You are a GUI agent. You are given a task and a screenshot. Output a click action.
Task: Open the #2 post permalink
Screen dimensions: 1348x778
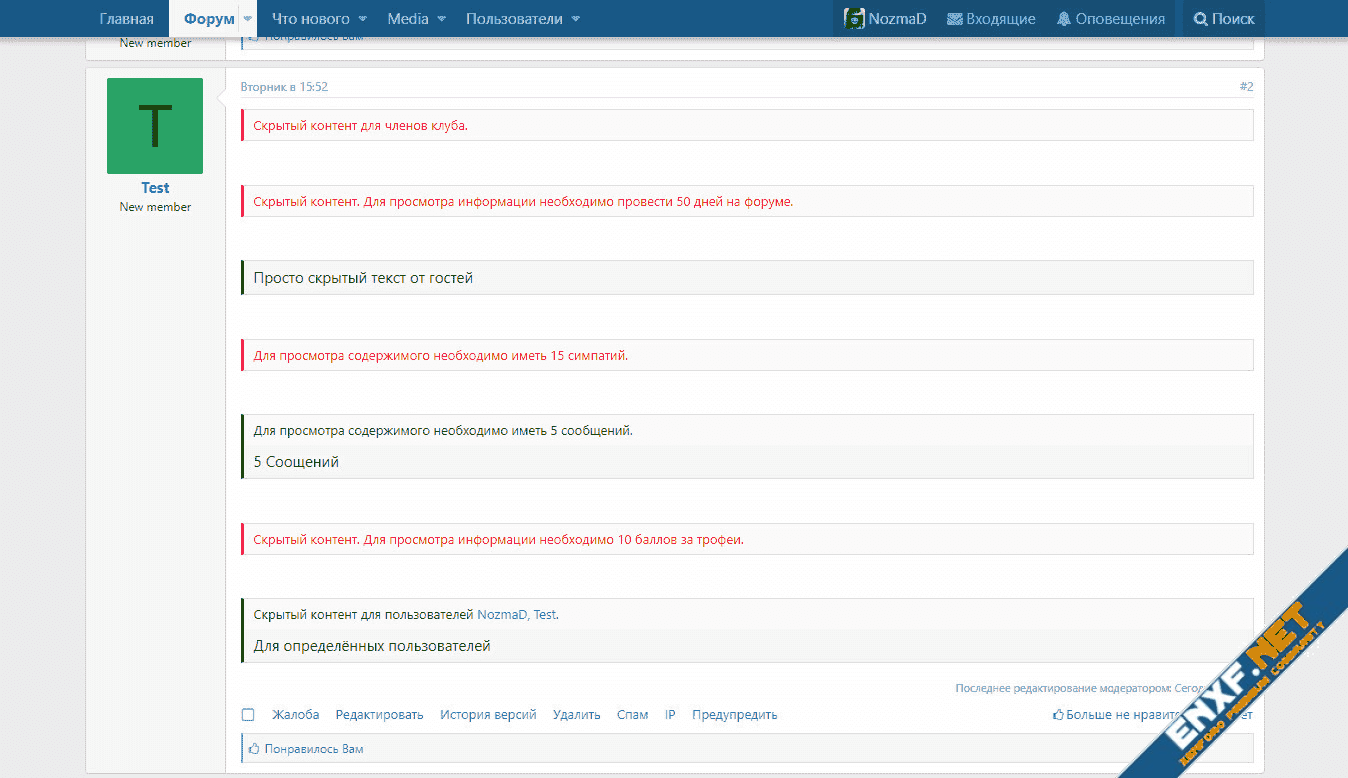1246,87
